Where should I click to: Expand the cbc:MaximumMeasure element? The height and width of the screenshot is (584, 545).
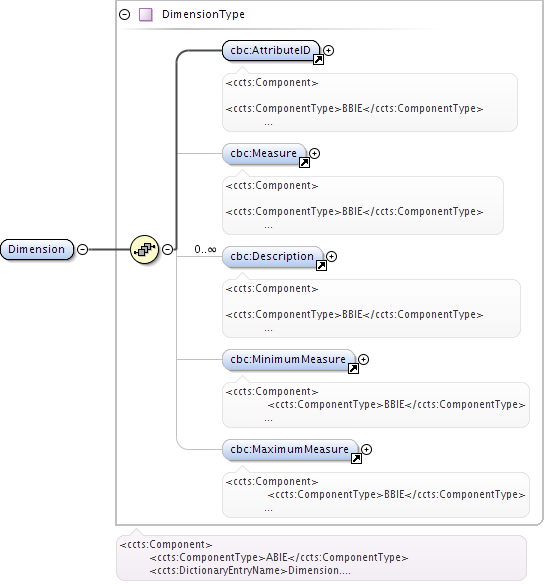[x=366, y=450]
